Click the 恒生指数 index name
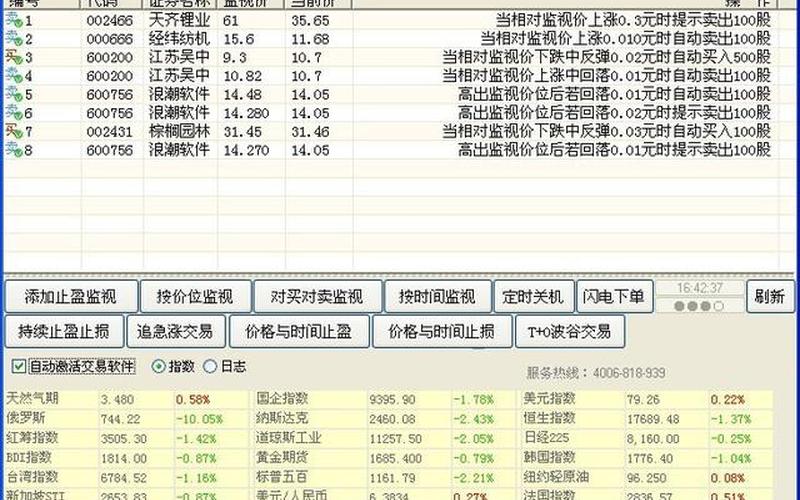The height and width of the screenshot is (500, 800). coord(549,418)
